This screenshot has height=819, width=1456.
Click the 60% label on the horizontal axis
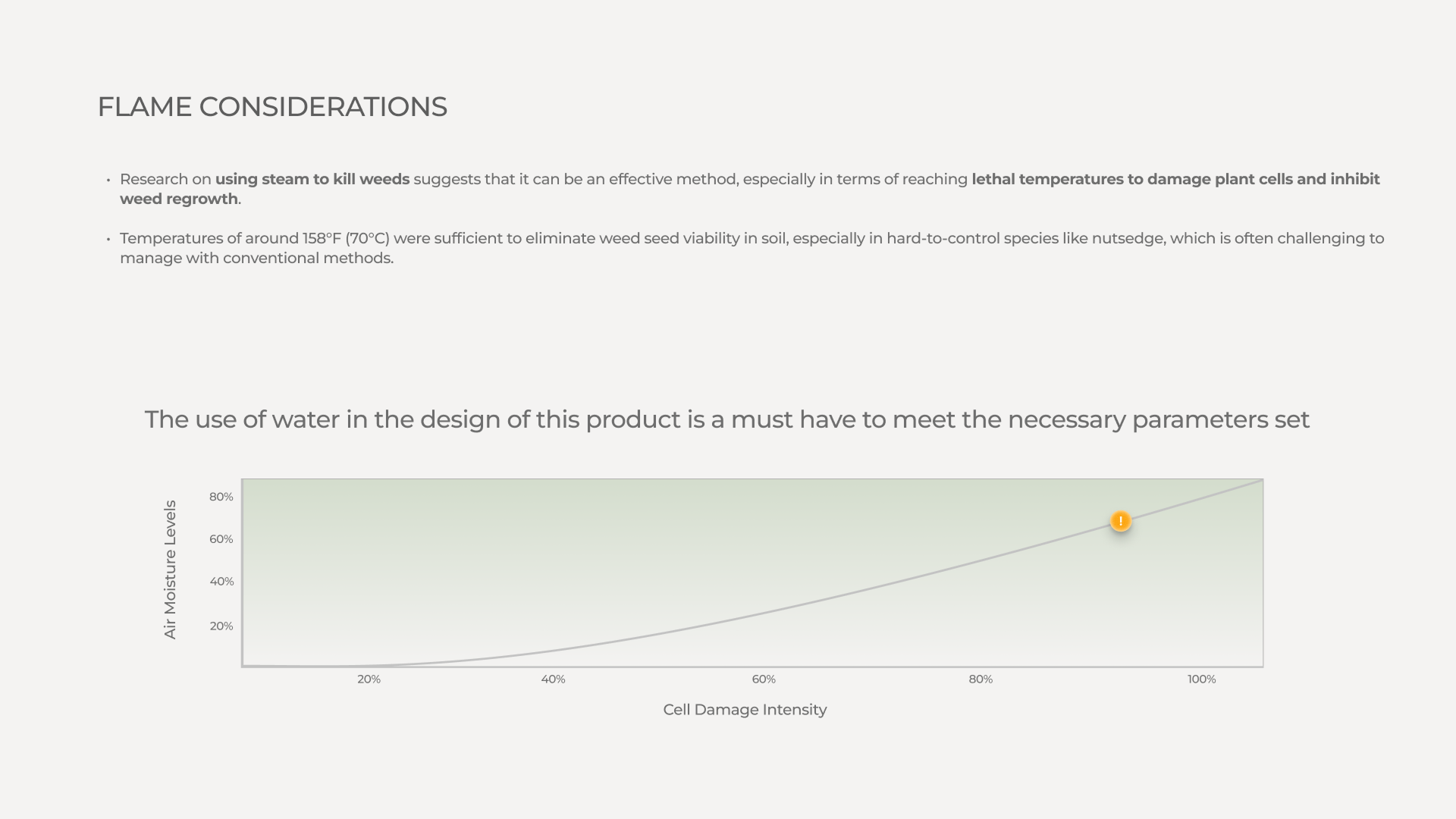tap(764, 679)
